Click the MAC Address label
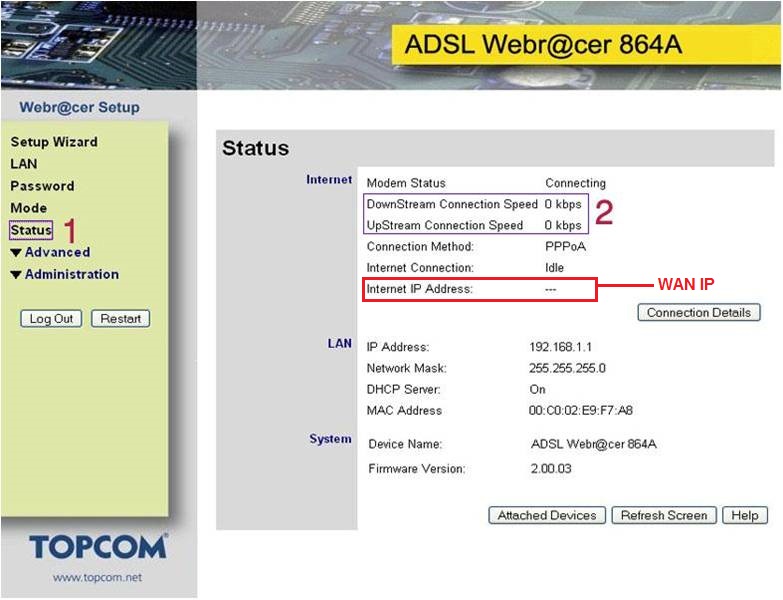Screen dimensions: 783x600 [x=404, y=410]
